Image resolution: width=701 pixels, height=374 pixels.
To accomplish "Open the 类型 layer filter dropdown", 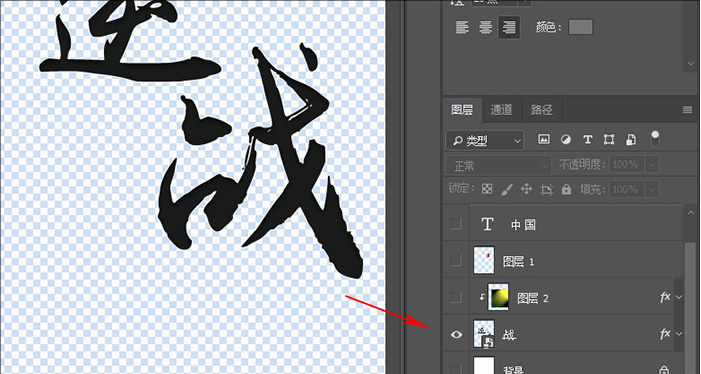I will click(x=485, y=140).
